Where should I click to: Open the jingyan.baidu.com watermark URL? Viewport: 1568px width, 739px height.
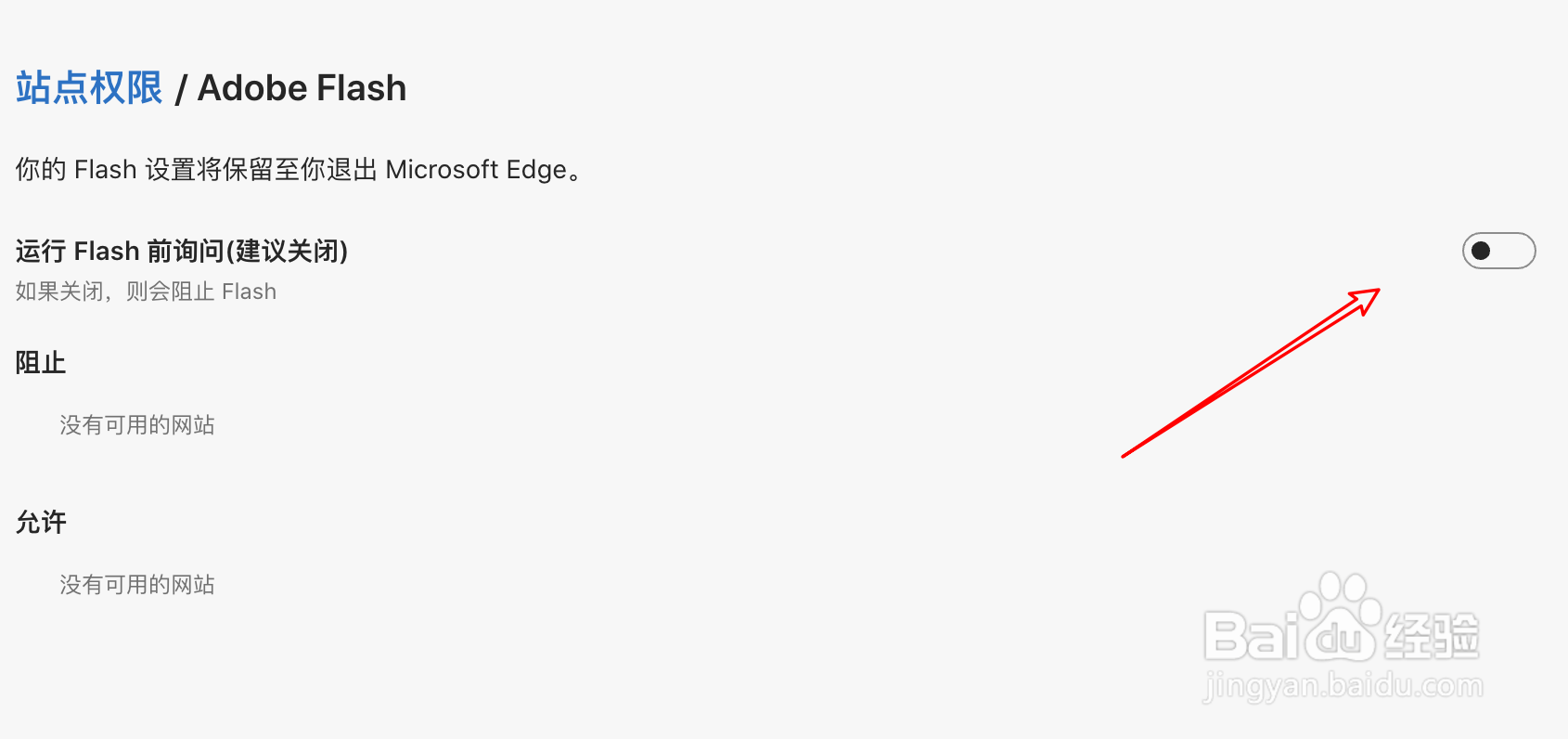pyautogui.click(x=1343, y=687)
